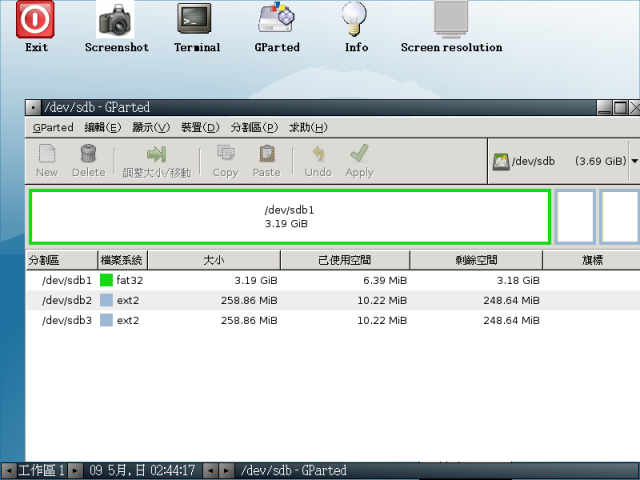Click the 3.18 GiB unused space cell
Screen dimensions: 640x480
pos(518,280)
